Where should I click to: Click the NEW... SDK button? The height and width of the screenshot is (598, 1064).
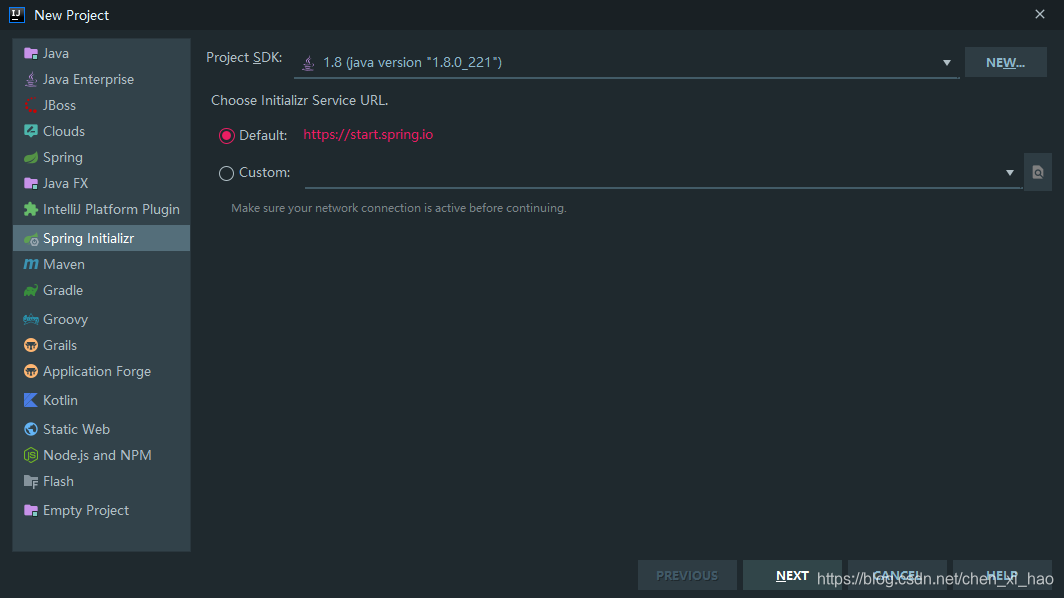1005,62
